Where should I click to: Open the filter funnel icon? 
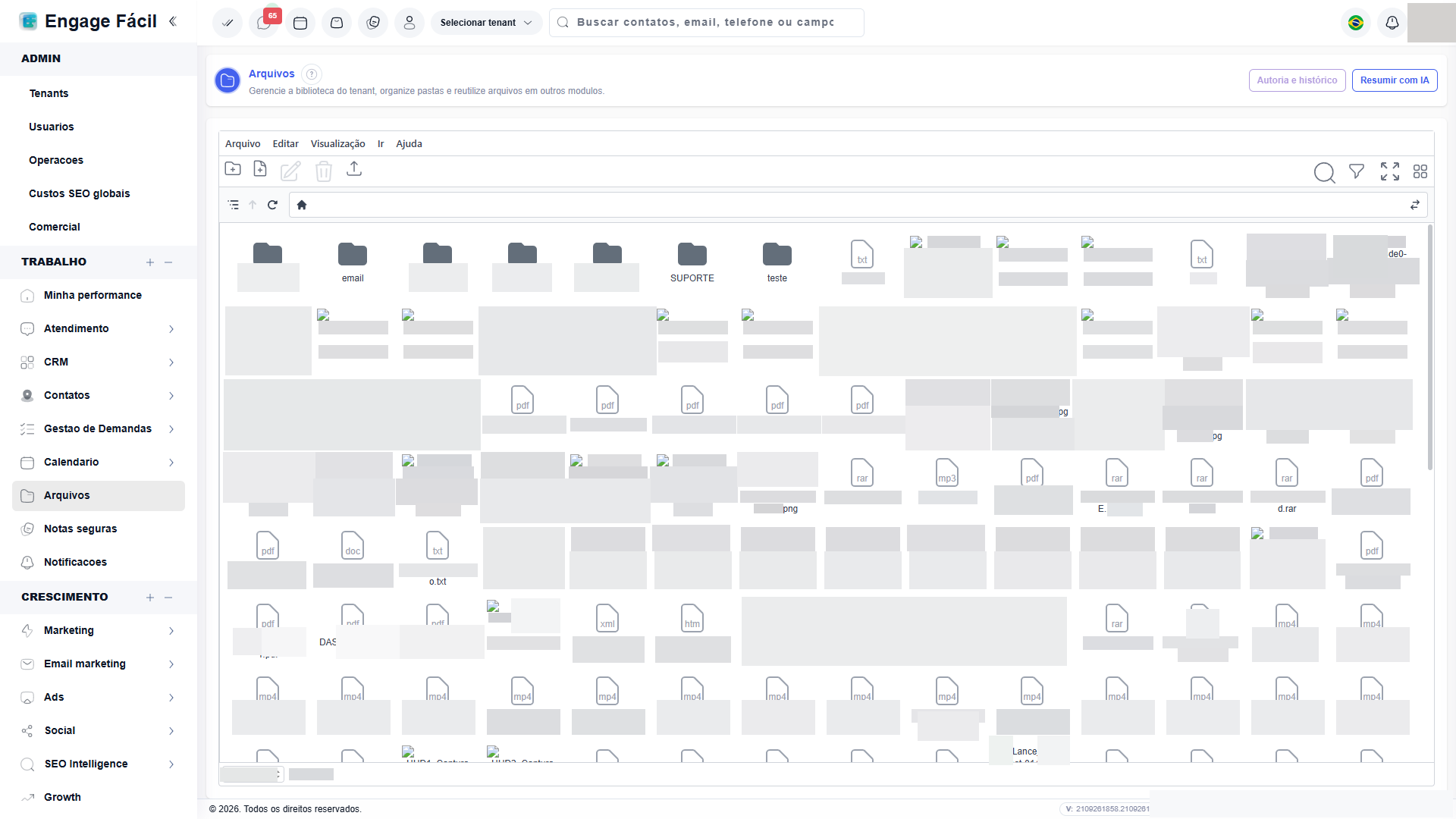(x=1357, y=171)
